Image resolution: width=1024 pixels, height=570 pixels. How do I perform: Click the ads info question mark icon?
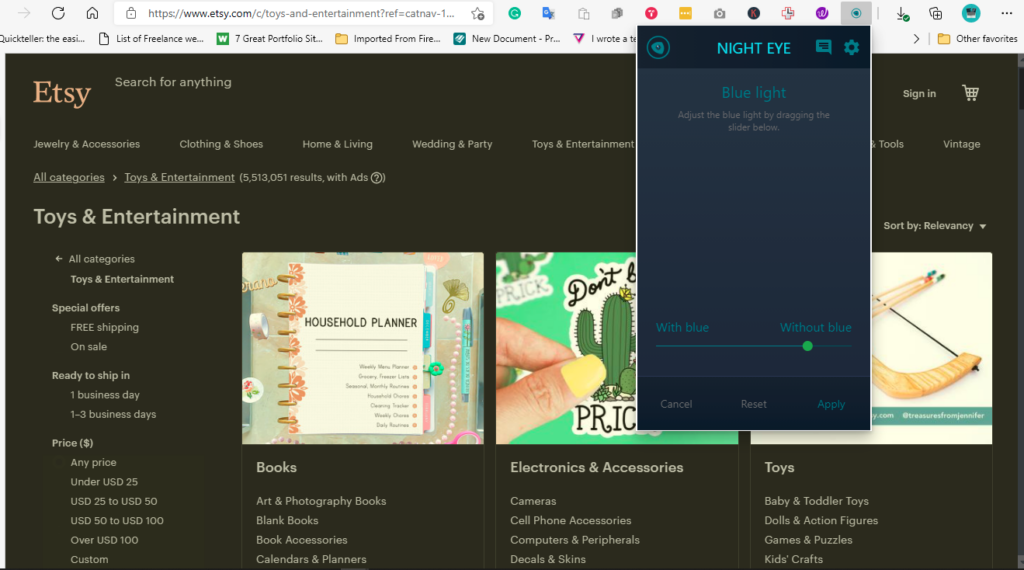point(377,178)
